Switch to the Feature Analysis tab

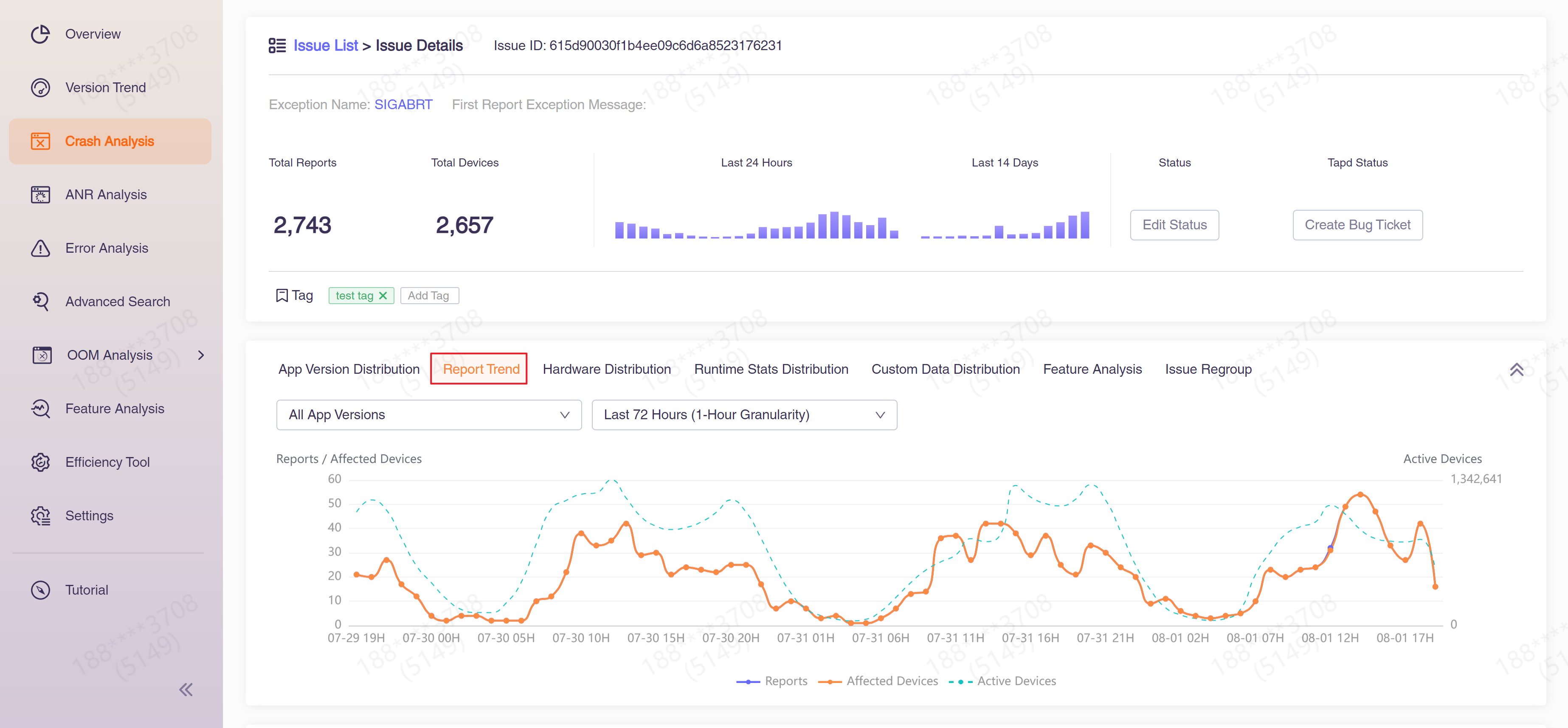1092,370
